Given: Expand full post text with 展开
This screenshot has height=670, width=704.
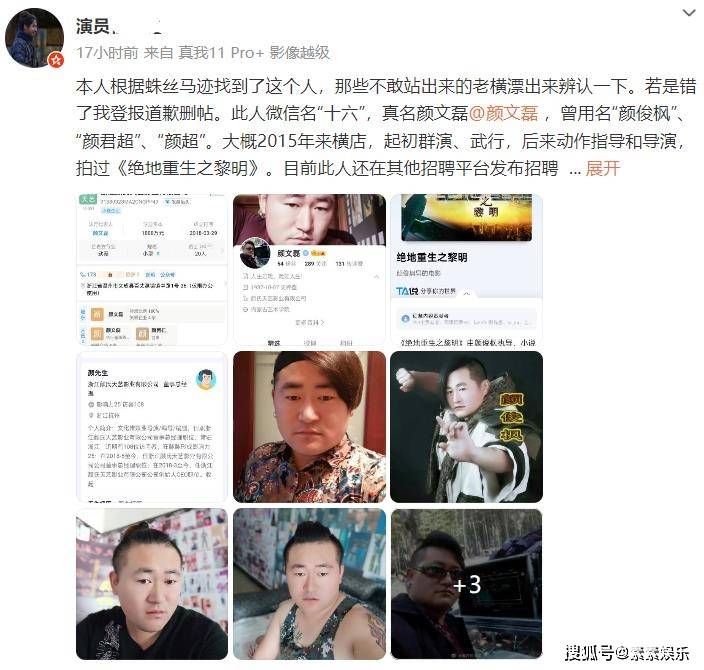Looking at the screenshot, I should click(x=603, y=168).
